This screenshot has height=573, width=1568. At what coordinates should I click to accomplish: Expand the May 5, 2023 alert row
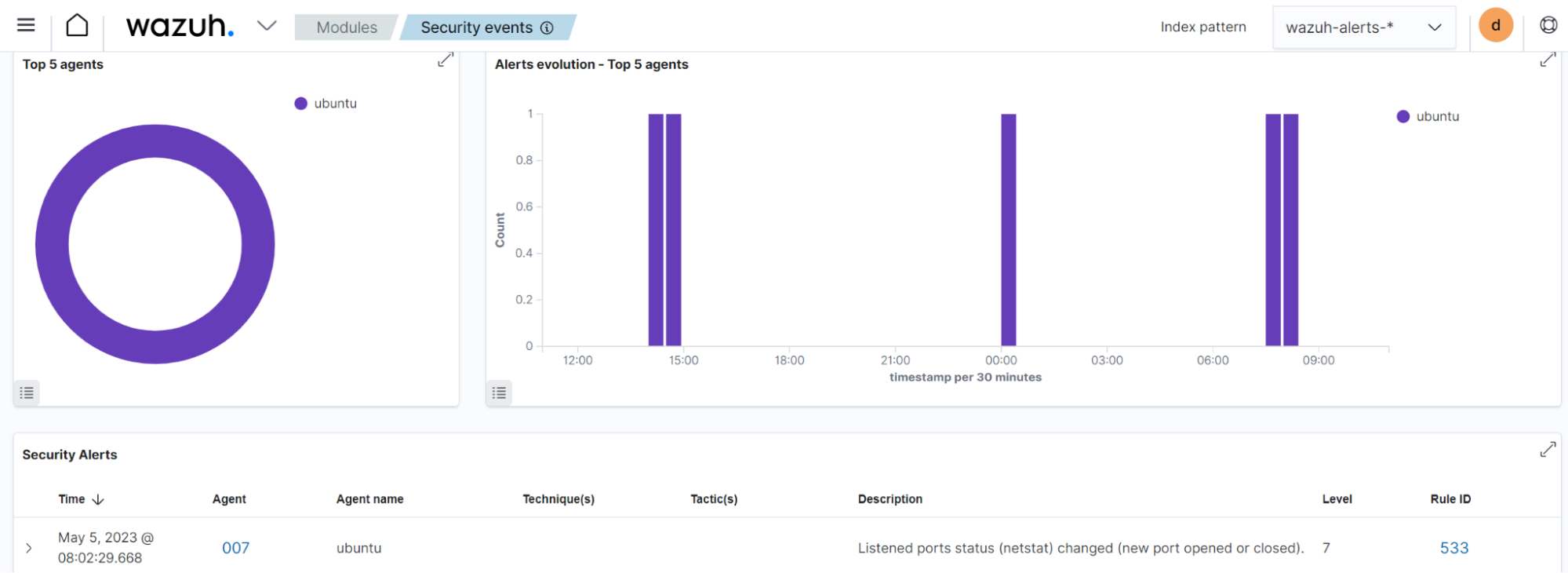pos(29,548)
